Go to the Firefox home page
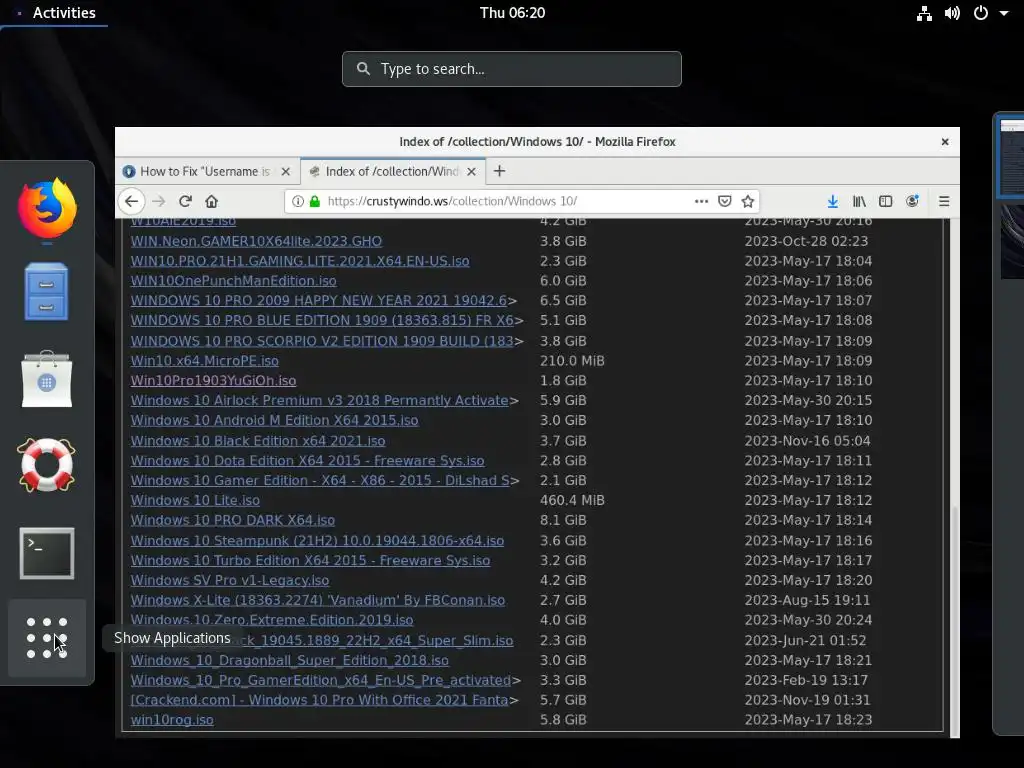 point(212,201)
